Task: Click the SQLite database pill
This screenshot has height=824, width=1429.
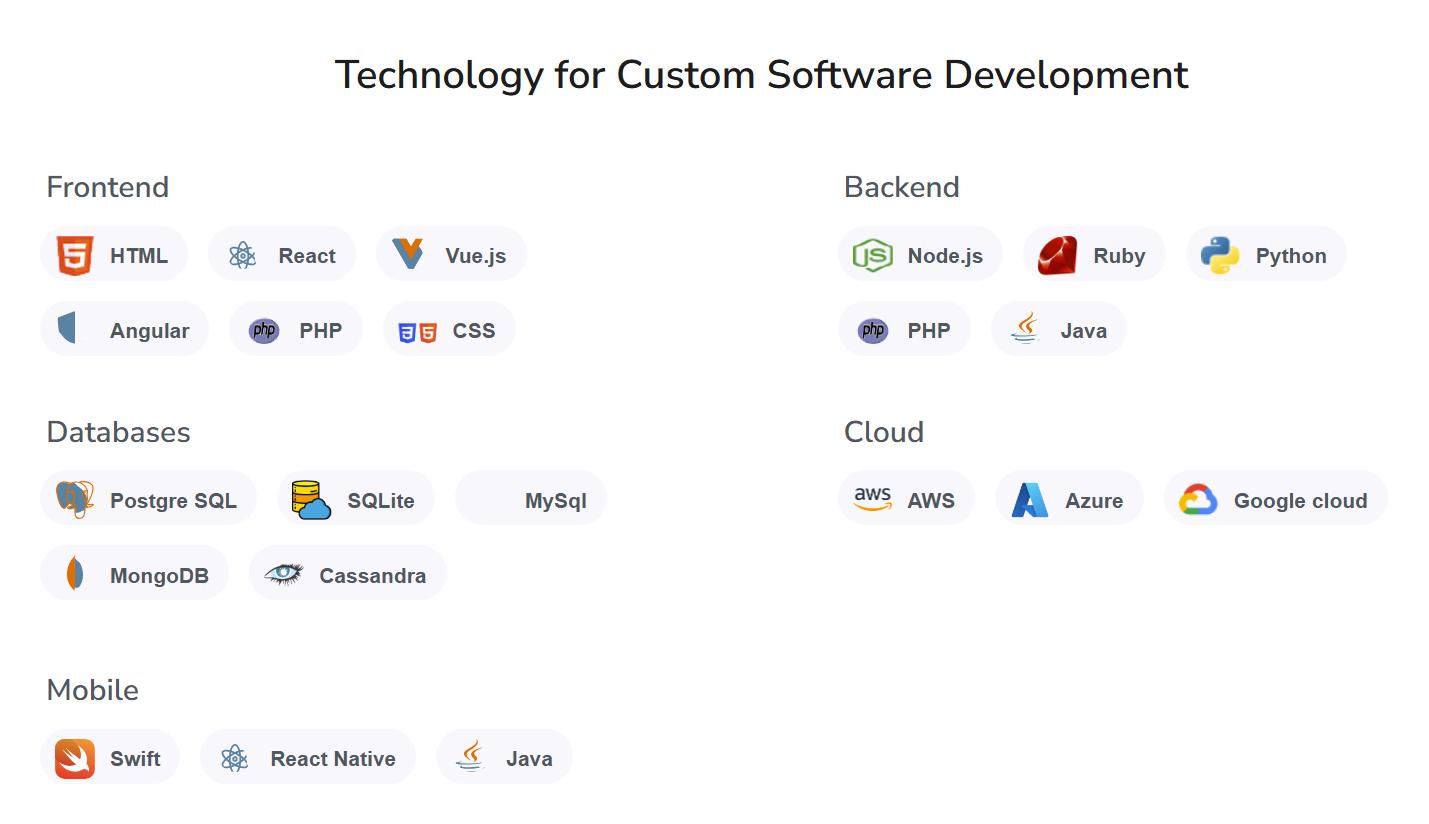Action: 356,500
